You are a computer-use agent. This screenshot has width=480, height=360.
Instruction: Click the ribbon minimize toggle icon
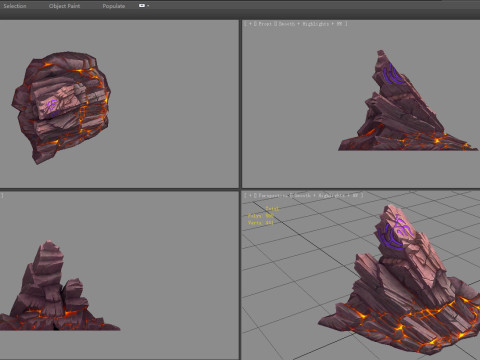[142, 6]
